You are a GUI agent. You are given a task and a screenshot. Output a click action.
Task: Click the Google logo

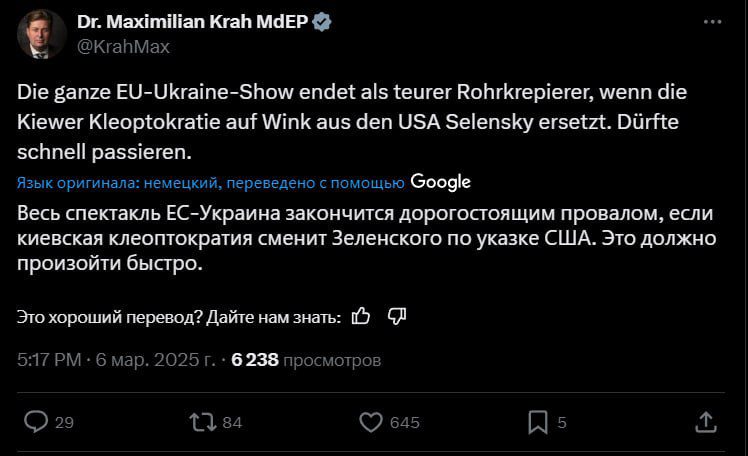tap(440, 182)
